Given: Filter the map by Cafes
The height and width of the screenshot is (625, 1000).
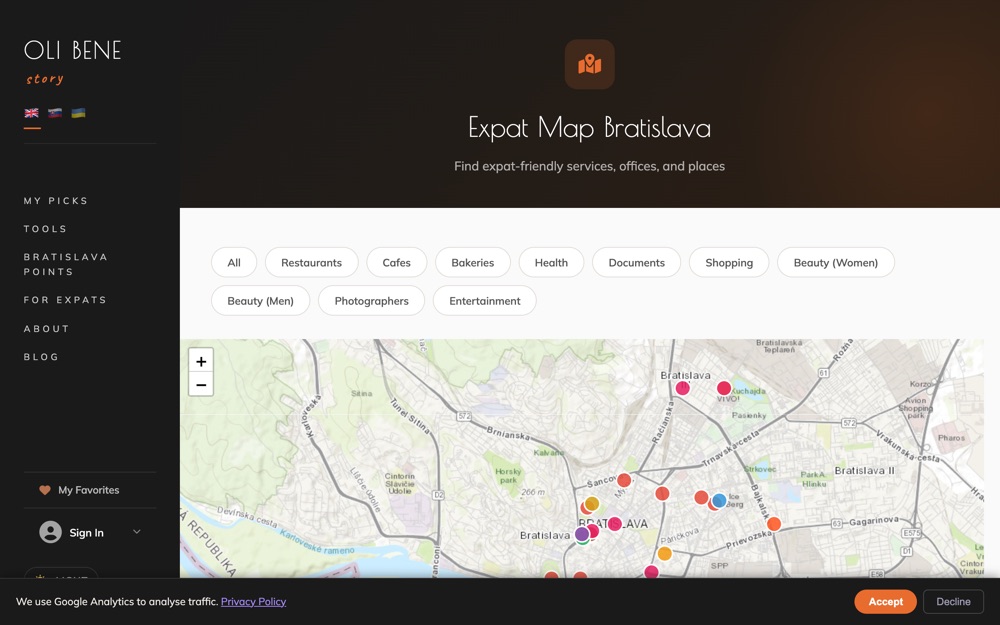Looking at the screenshot, I should [x=397, y=262].
